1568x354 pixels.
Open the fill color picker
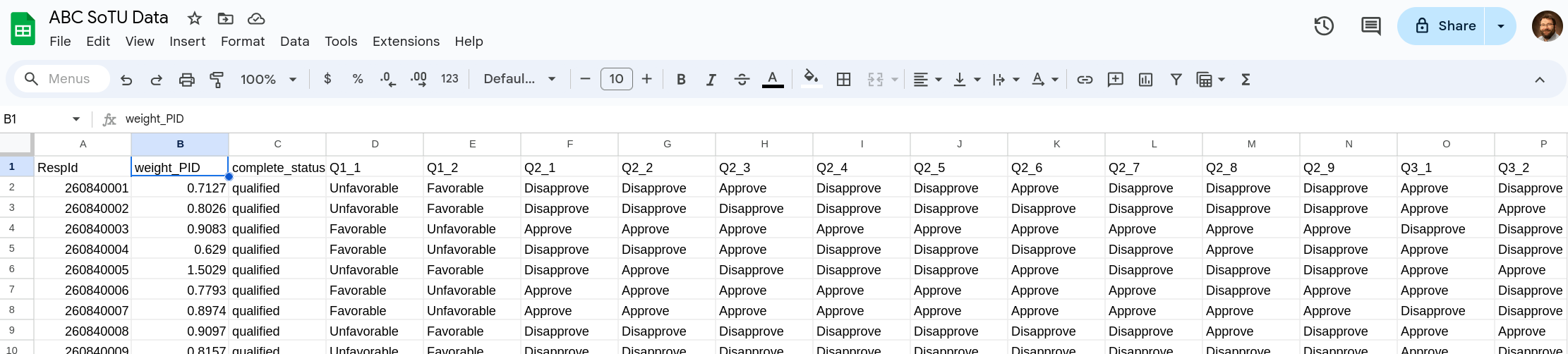click(x=812, y=80)
